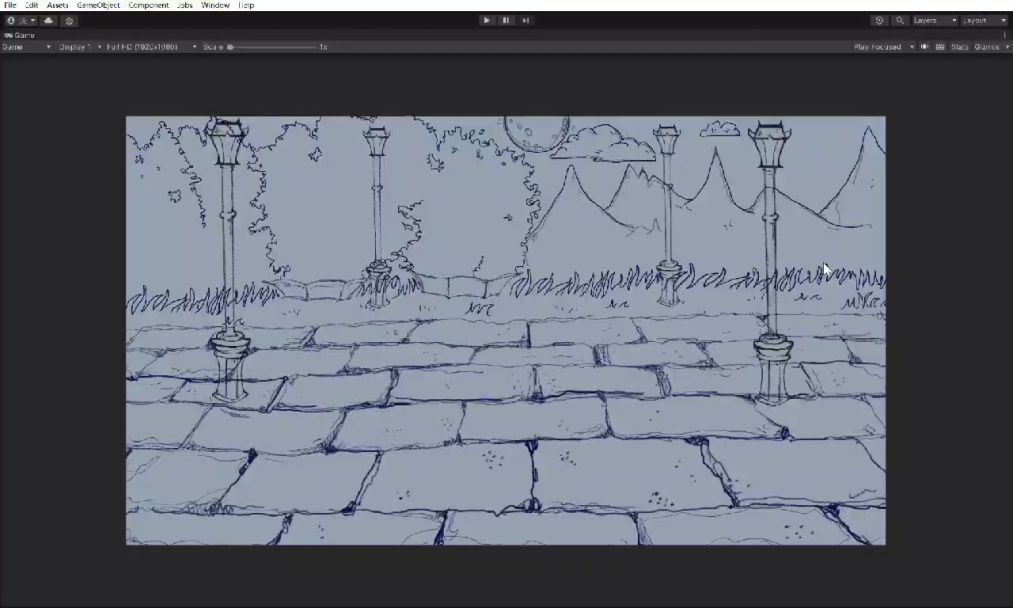Open the Layers dropdown
1013x608 pixels.
[x=934, y=20]
